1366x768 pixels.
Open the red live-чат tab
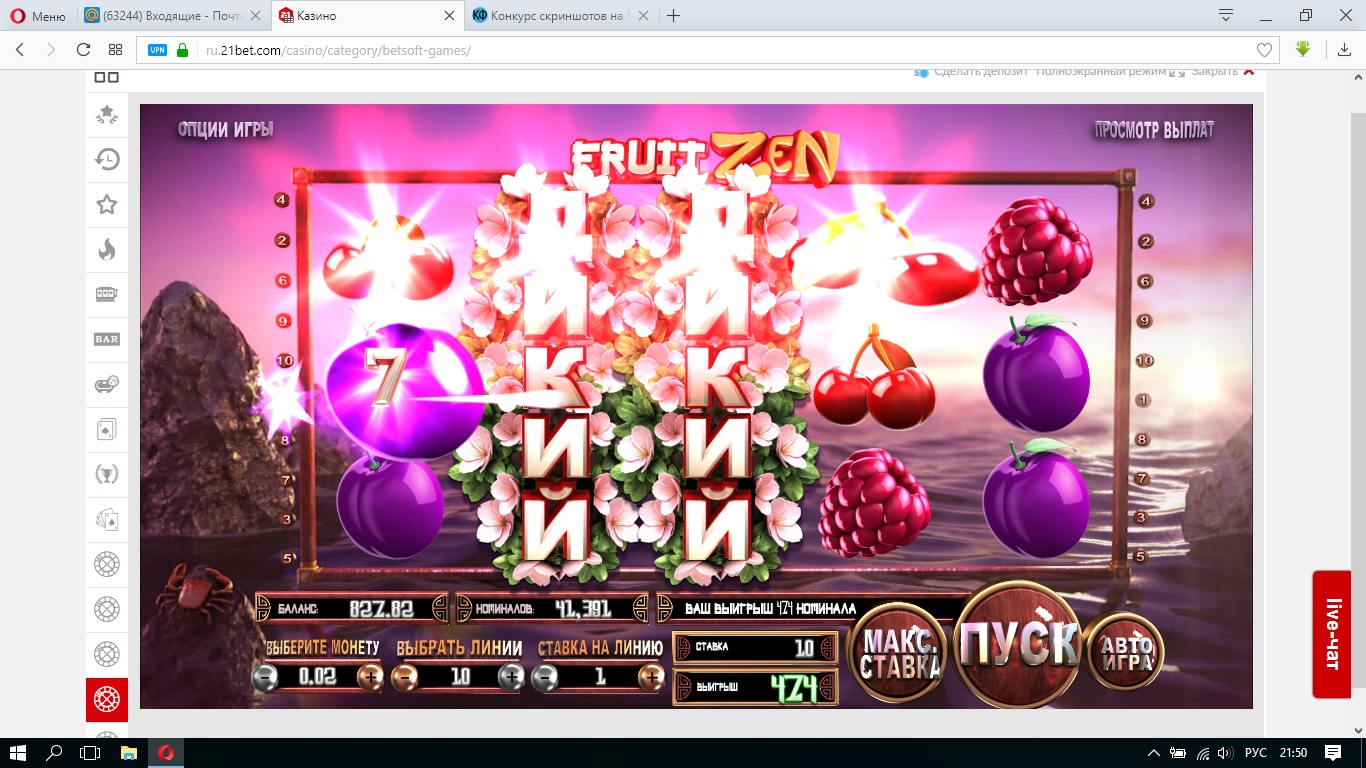[x=1332, y=634]
